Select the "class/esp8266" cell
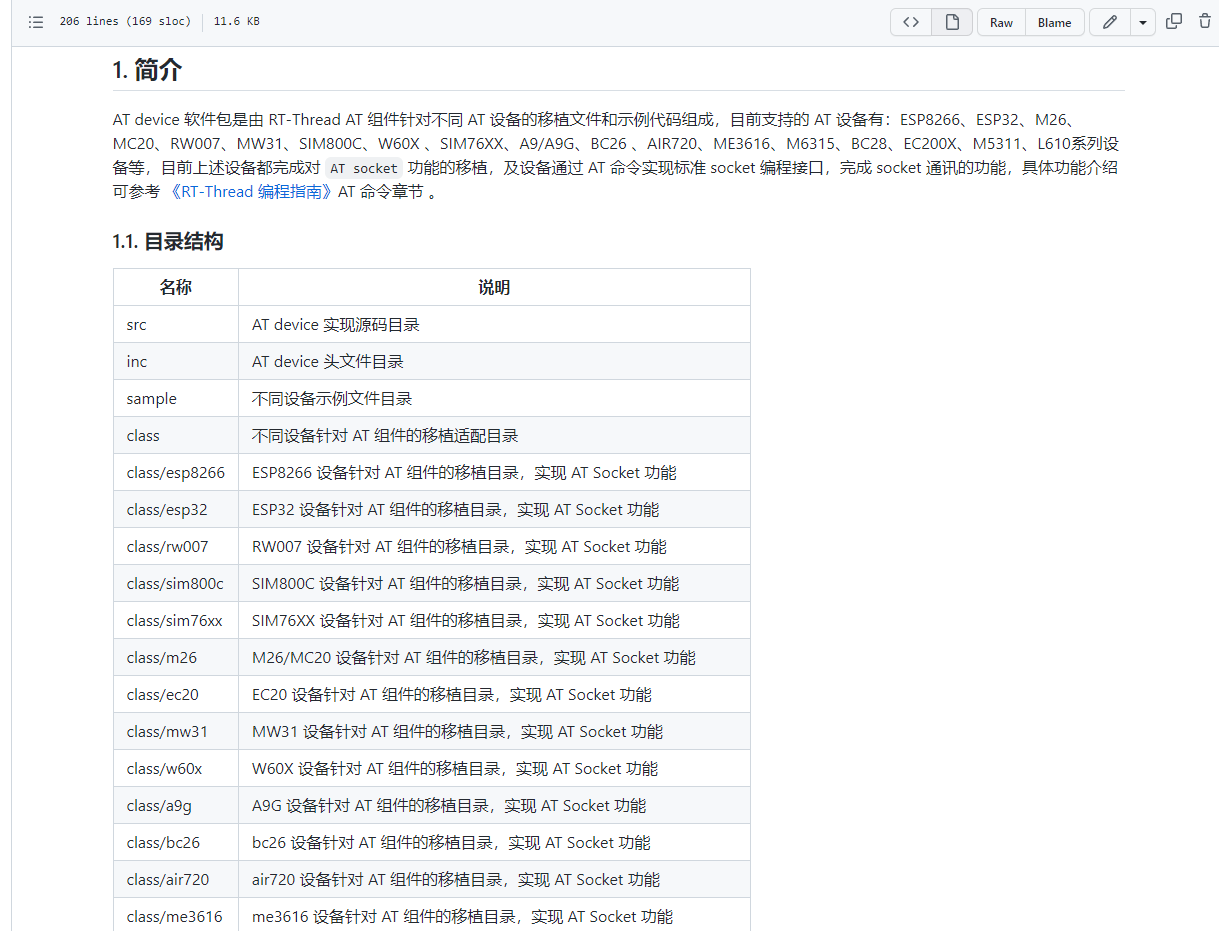This screenshot has height=931, width=1219. [x=176, y=472]
